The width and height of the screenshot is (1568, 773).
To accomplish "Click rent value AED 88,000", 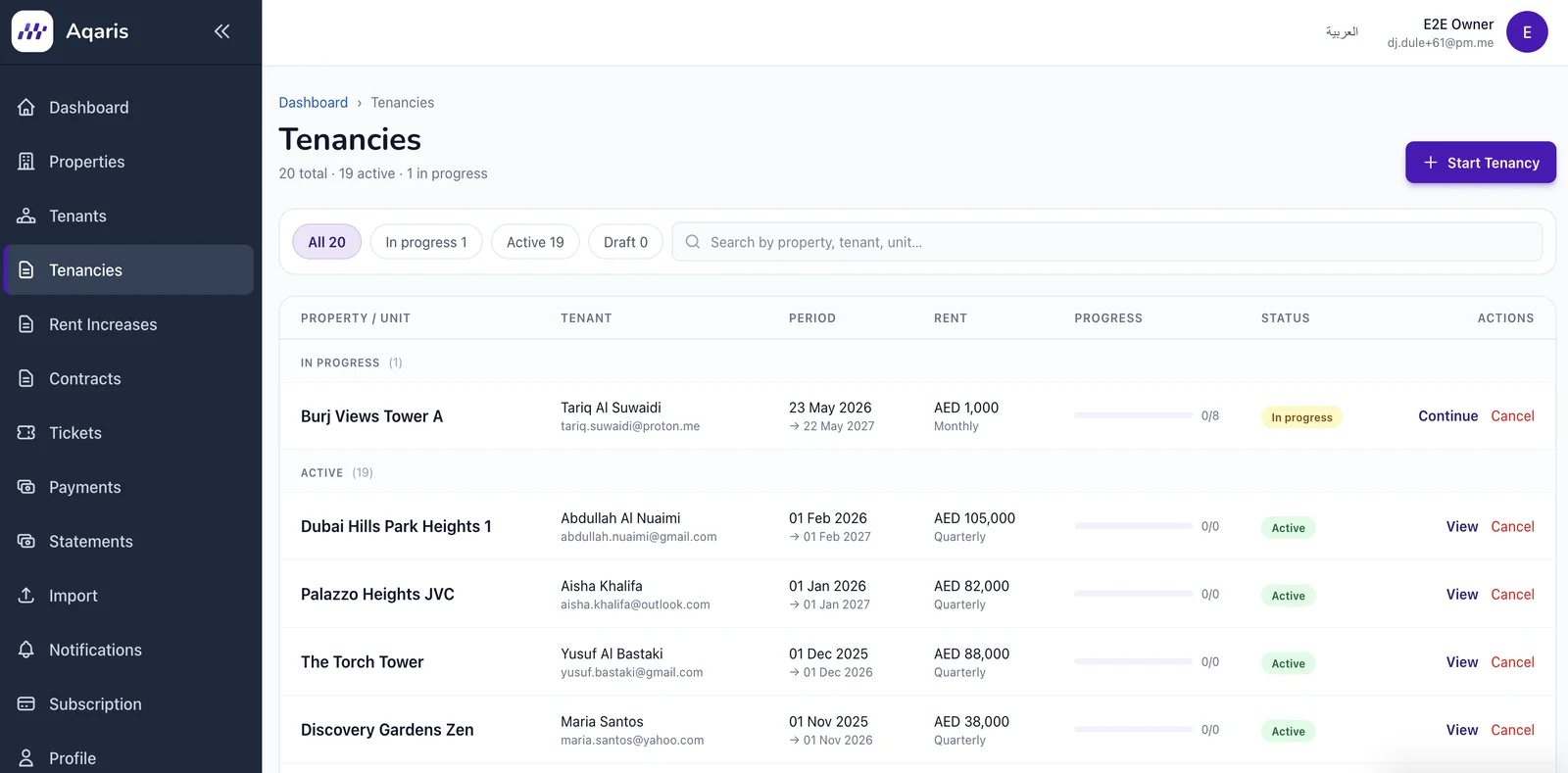I will (x=971, y=653).
